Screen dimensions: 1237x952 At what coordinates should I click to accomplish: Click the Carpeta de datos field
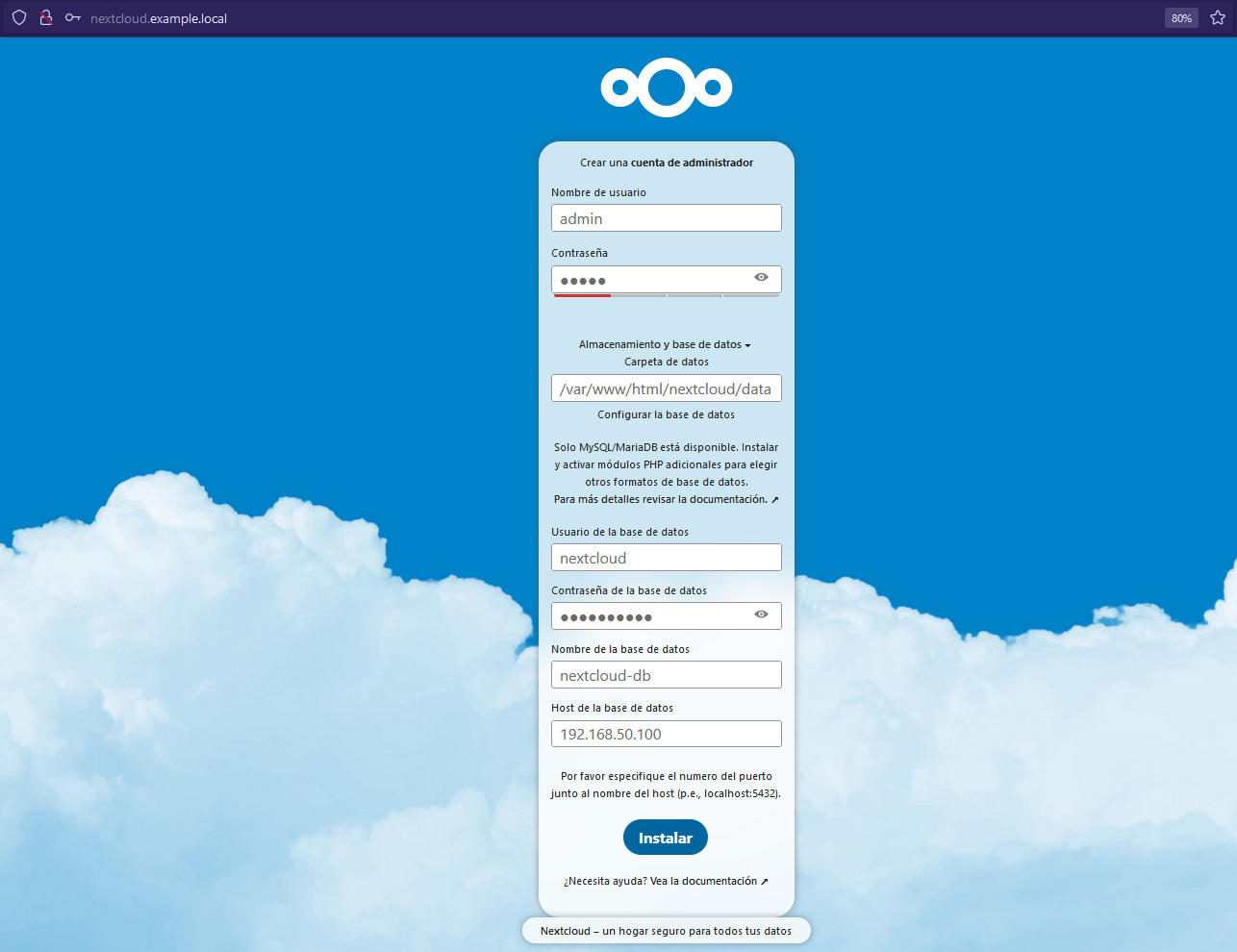click(667, 388)
